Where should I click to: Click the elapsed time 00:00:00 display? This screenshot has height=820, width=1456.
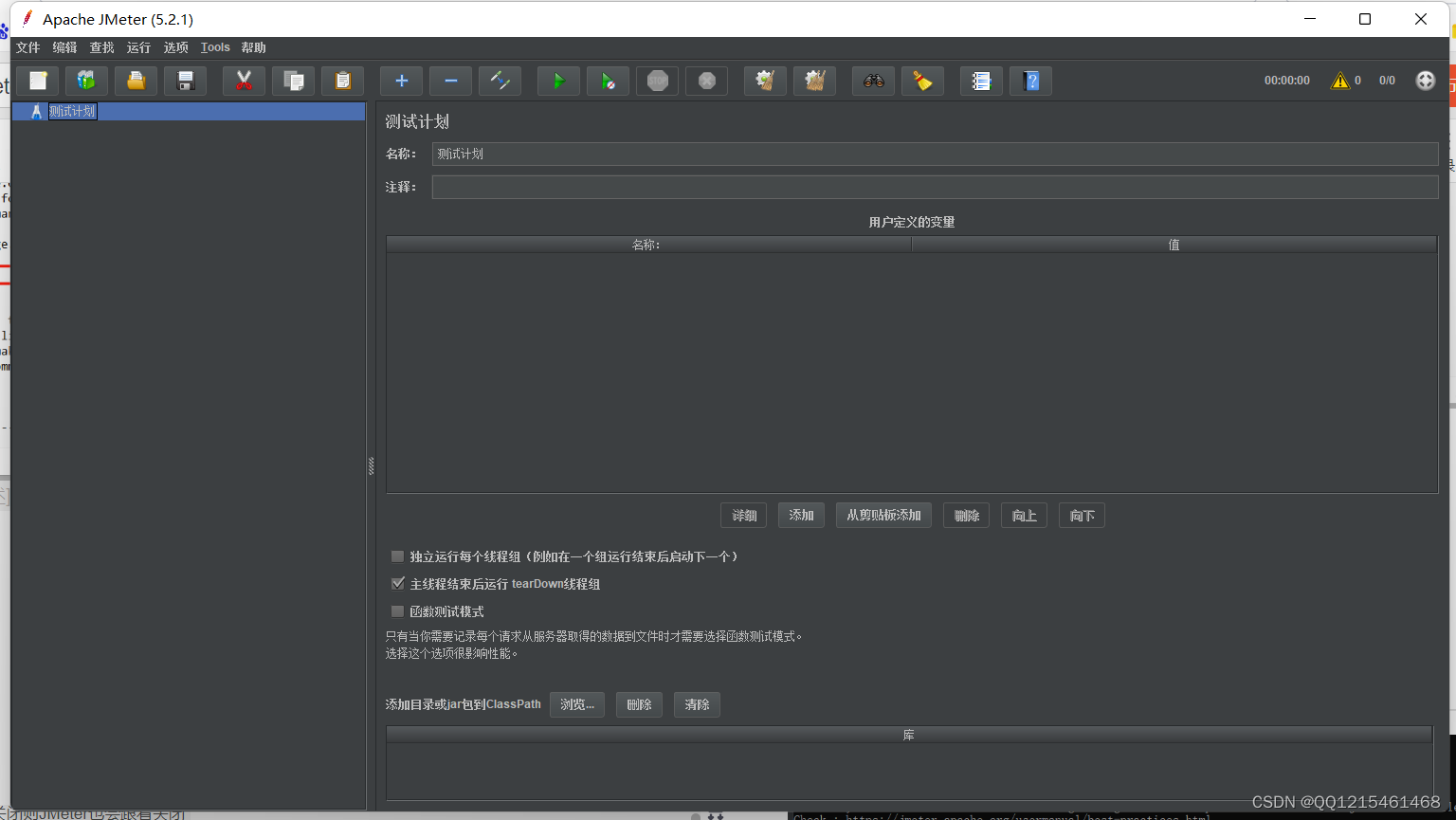(1286, 81)
